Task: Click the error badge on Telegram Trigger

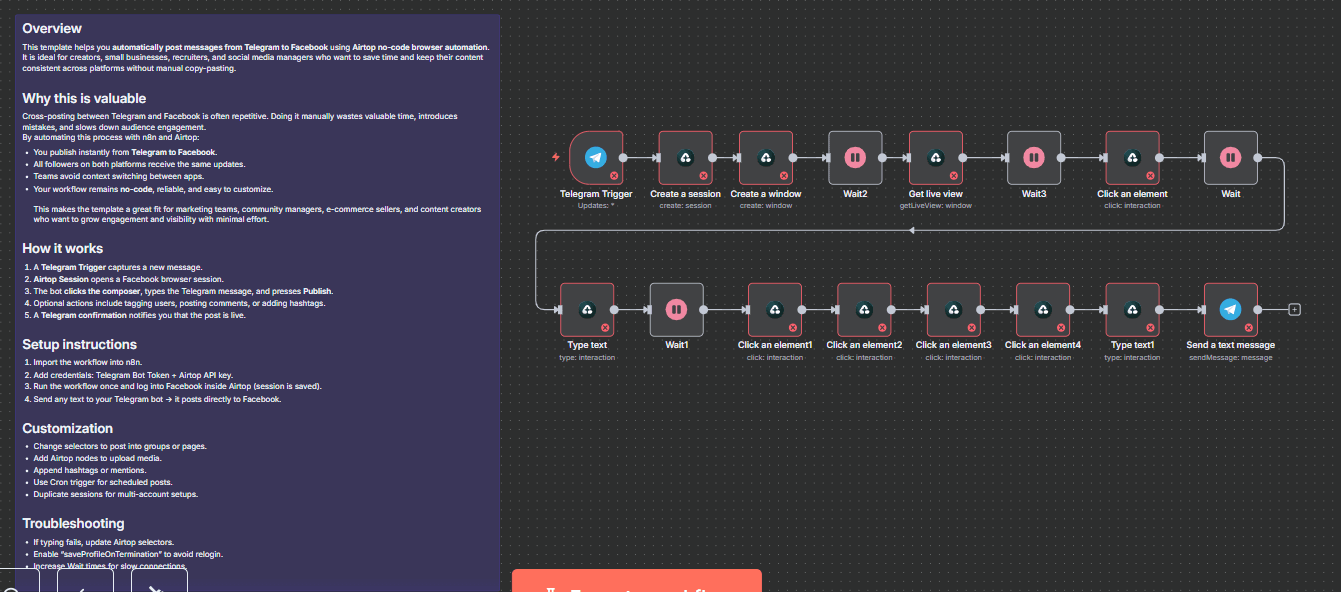Action: 614,175
